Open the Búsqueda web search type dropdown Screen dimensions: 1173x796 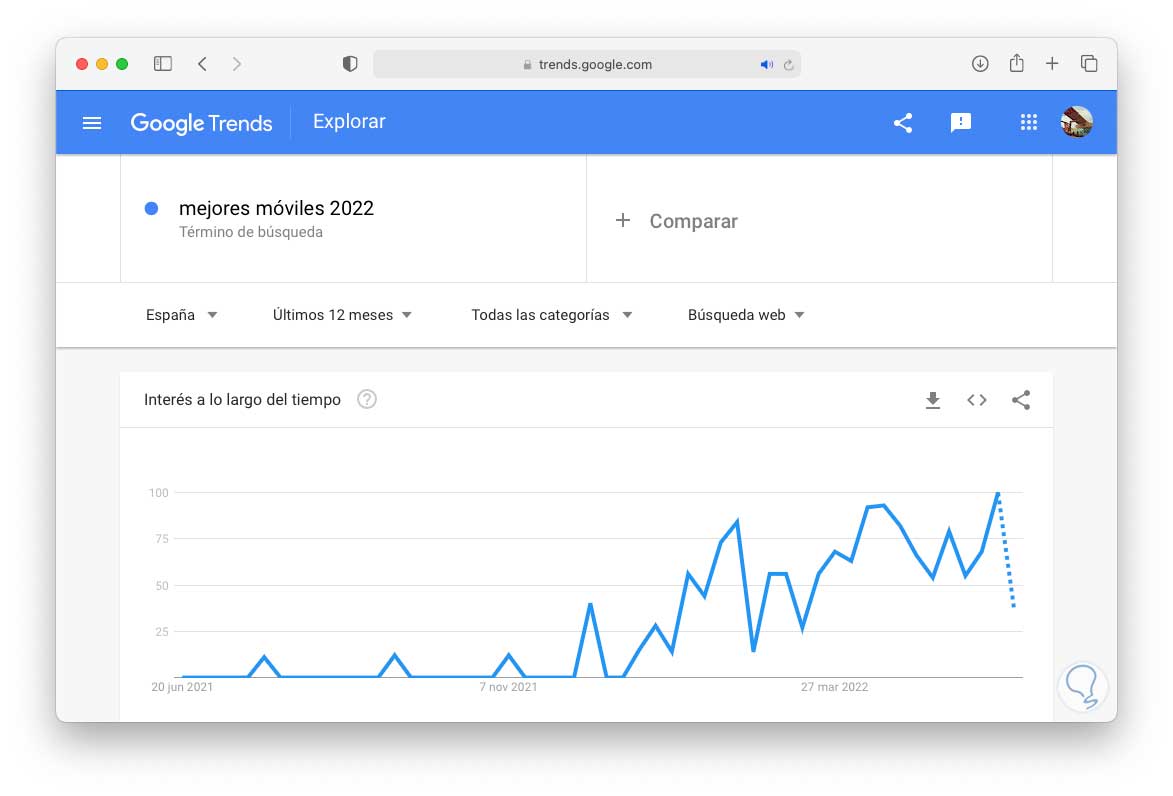pos(746,315)
